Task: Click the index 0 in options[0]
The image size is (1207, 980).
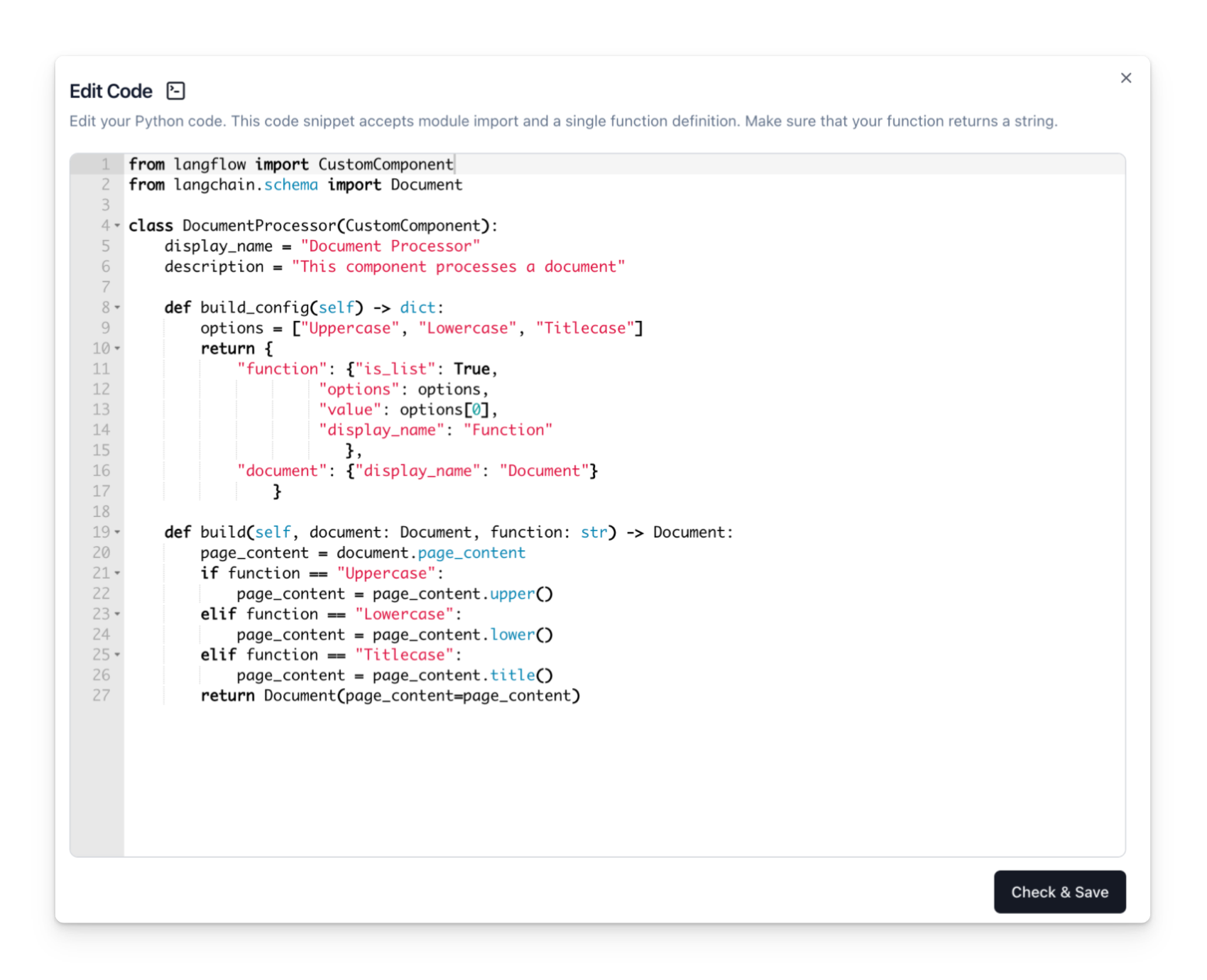Action: pyautogui.click(x=476, y=410)
